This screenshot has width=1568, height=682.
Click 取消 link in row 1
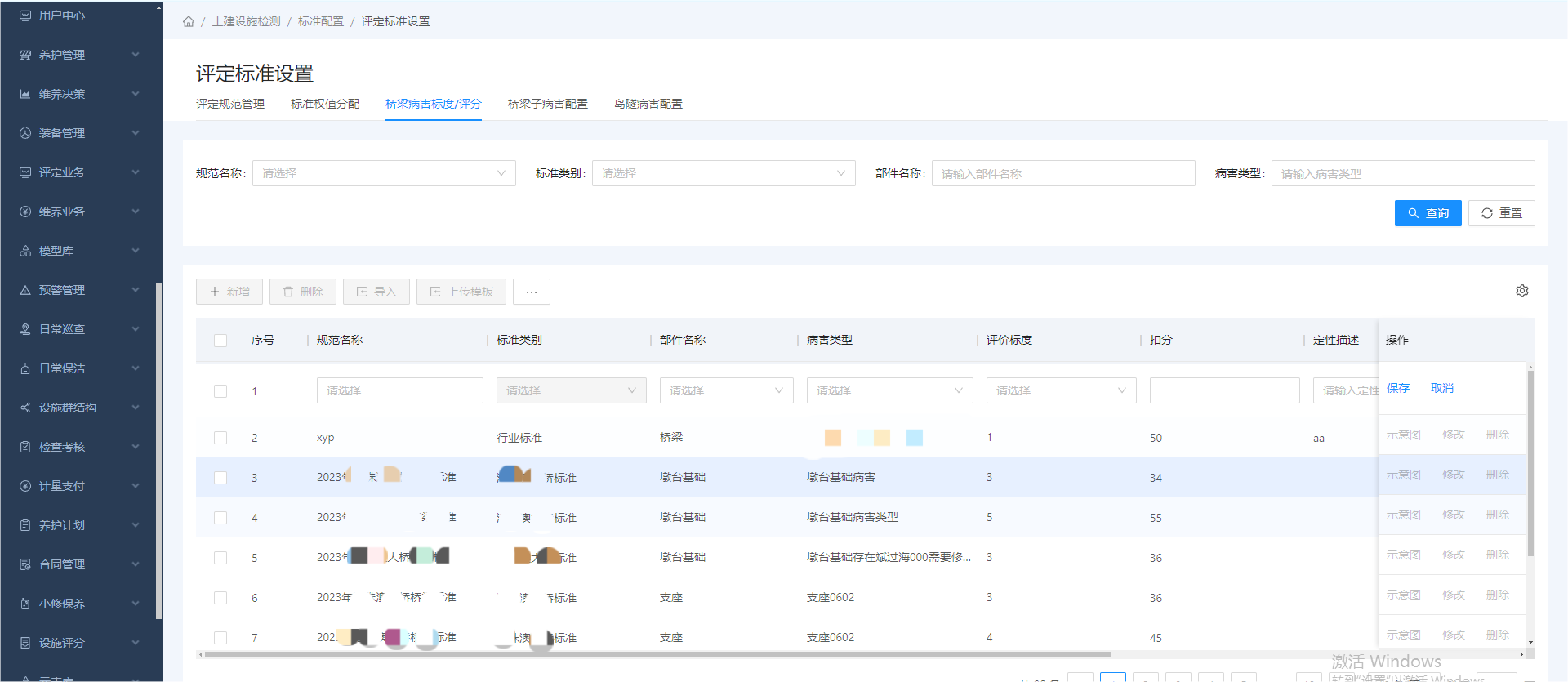(x=1442, y=388)
